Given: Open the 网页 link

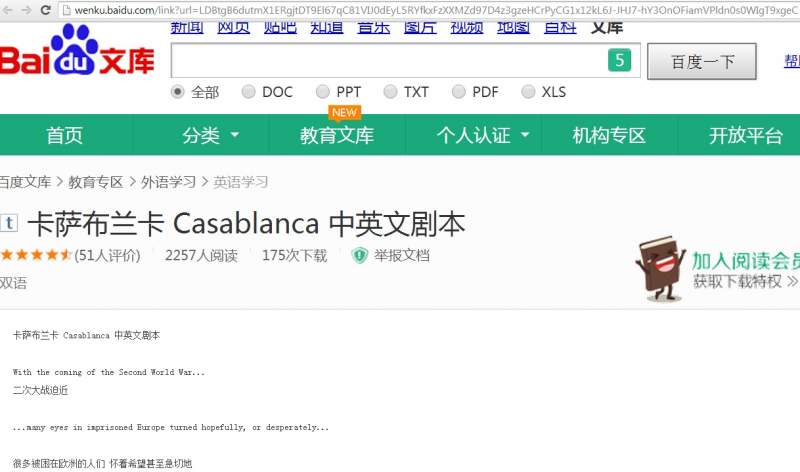Looking at the screenshot, I should 234,28.
